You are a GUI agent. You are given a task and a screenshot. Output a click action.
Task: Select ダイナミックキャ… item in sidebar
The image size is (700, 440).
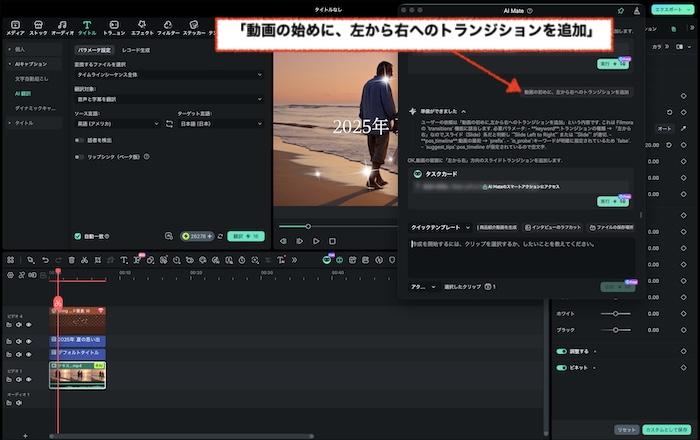pyautogui.click(x=35, y=108)
